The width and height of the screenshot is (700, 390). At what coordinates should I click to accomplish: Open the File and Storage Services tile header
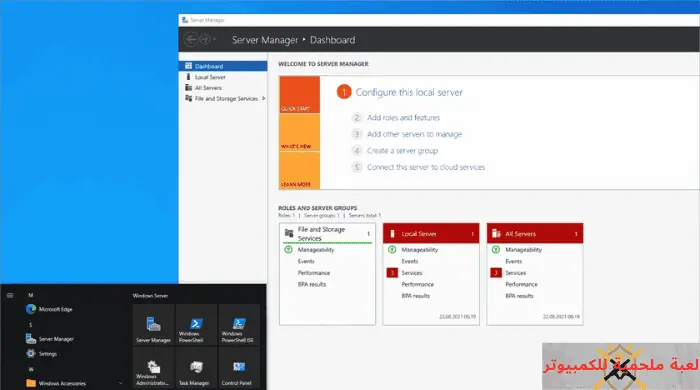click(327, 233)
